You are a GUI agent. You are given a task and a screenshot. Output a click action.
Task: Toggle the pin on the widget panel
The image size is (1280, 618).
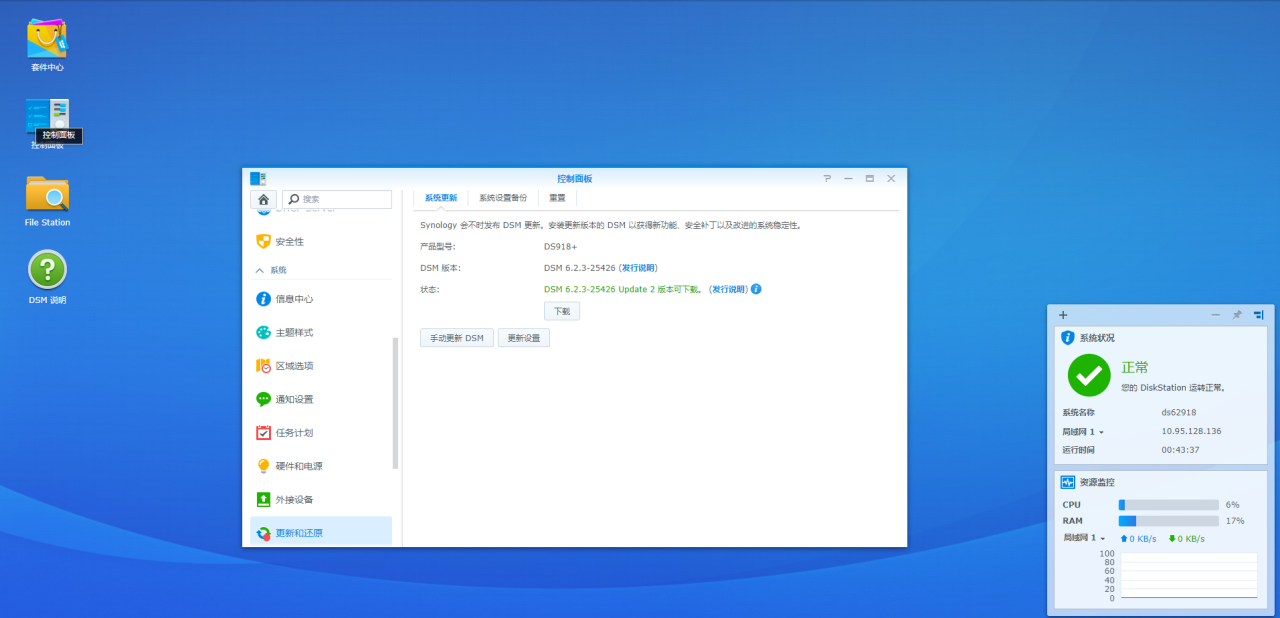(x=1237, y=315)
